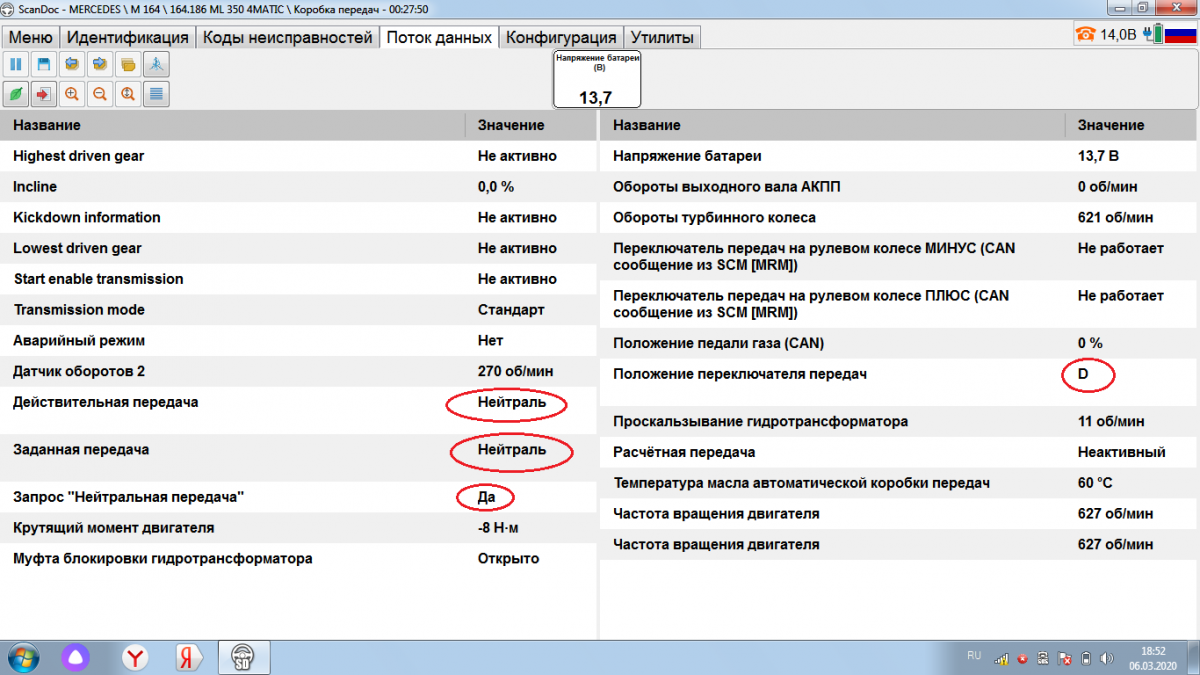Viewport: 1200px width, 675px height.
Task: Click RU language indicator in taskbar
Action: 974,655
